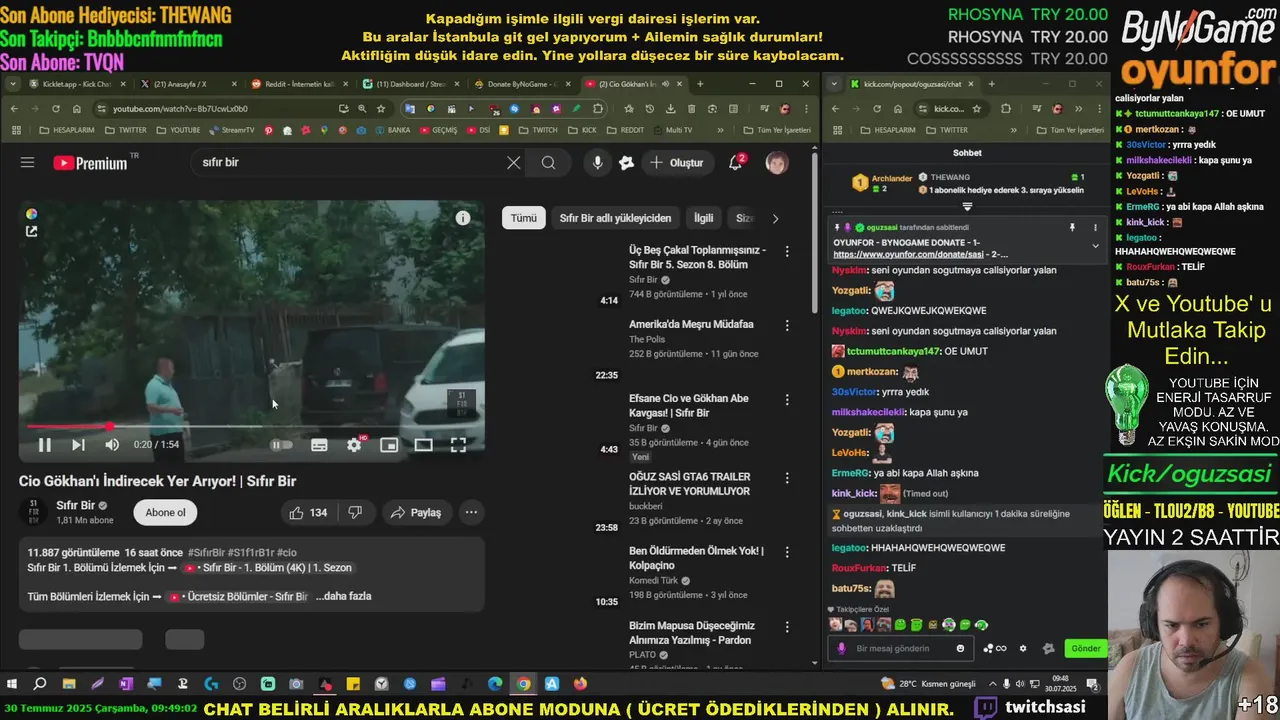Toggle subtitles/captions in the player
This screenshot has width=1280, height=720.
319,445
